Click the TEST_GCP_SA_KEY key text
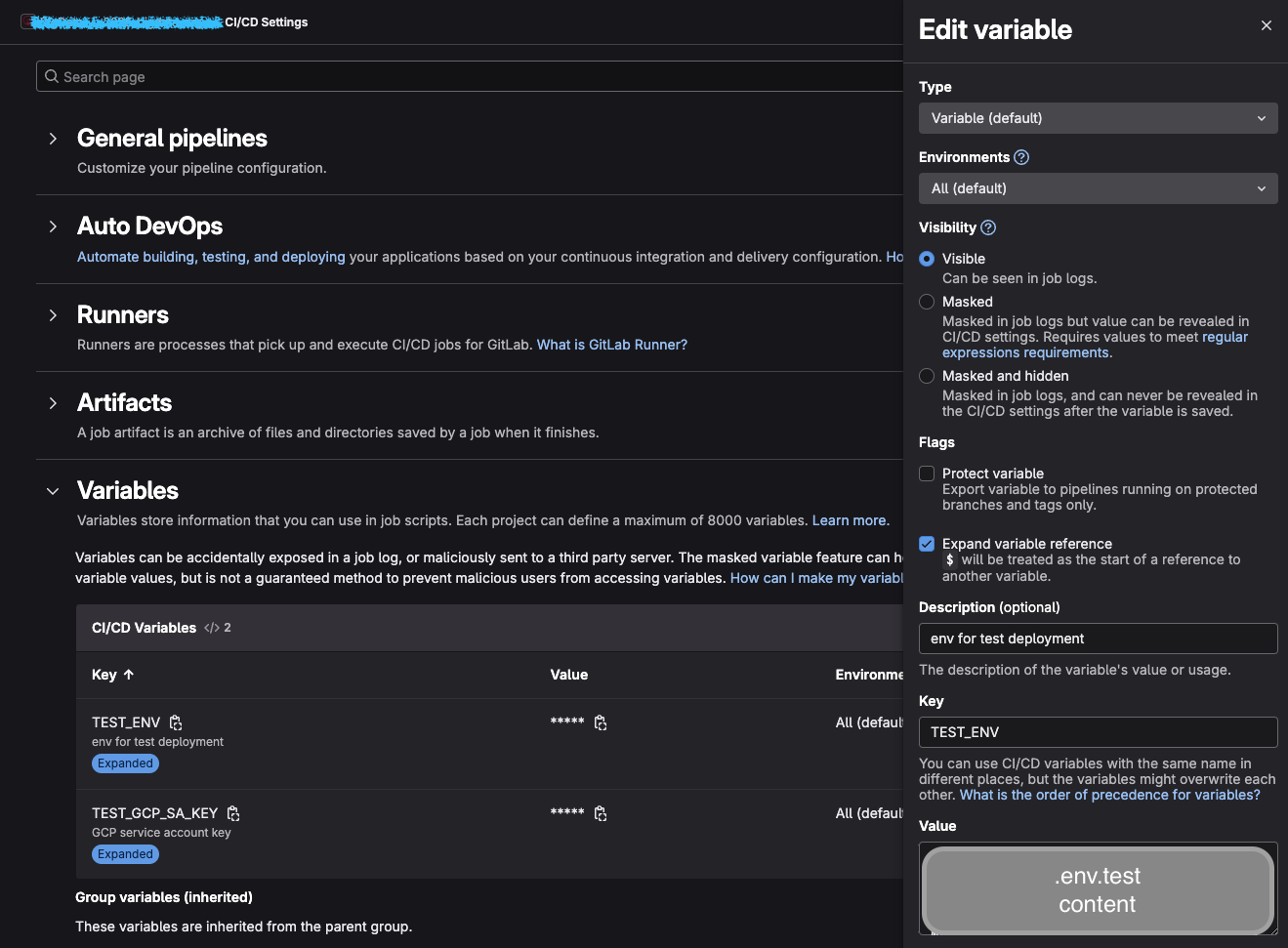1288x948 pixels. pos(154,813)
